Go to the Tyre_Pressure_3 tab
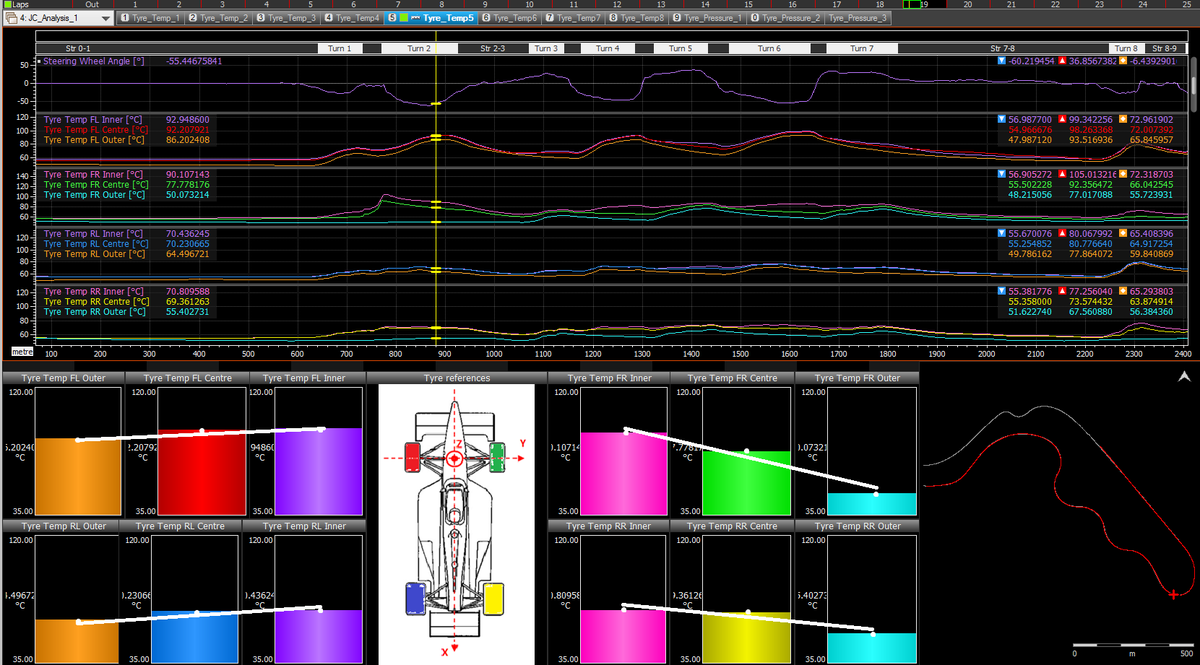The width and height of the screenshot is (1200, 665). (859, 18)
